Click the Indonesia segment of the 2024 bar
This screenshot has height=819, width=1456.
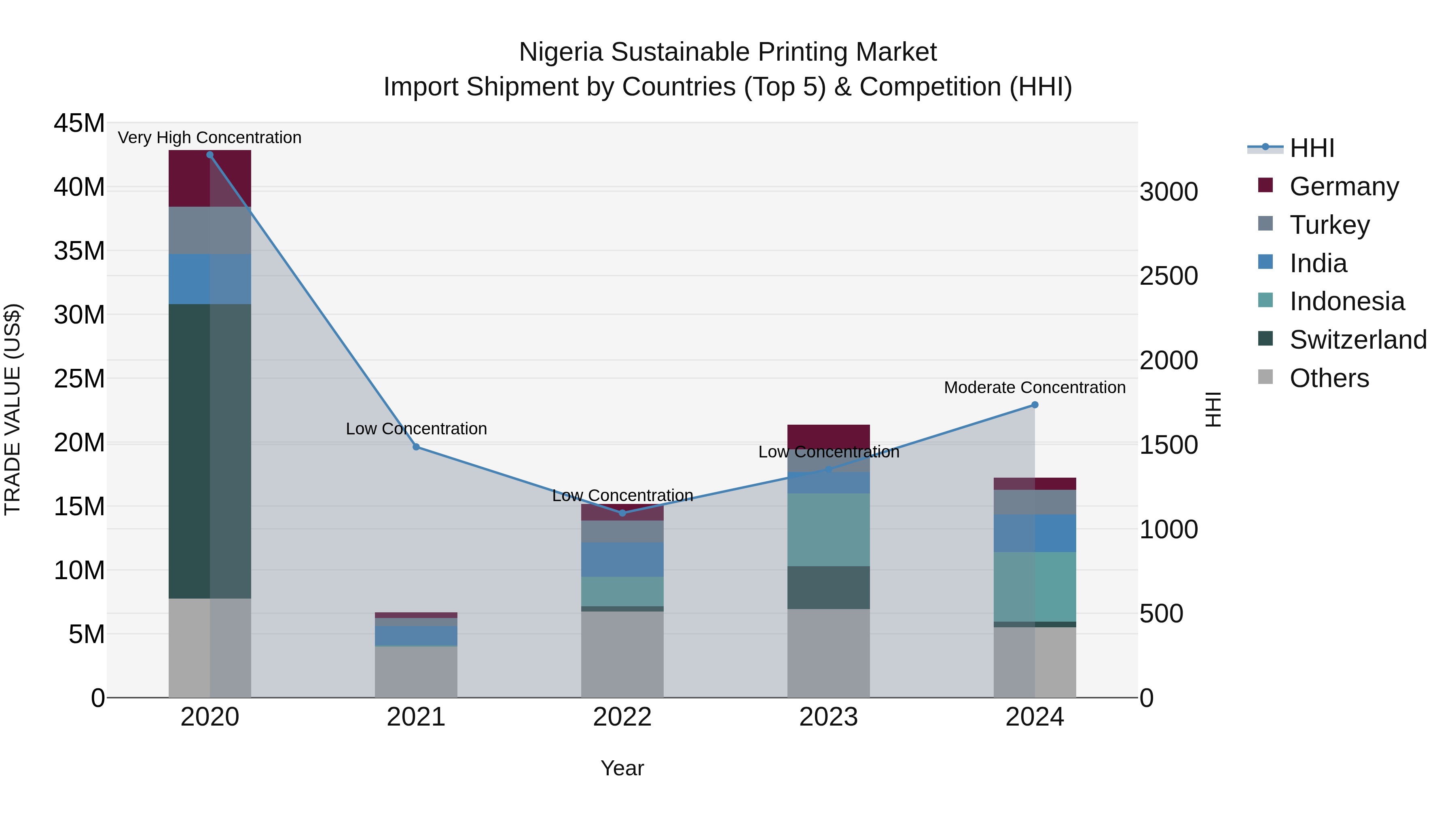1035,587
